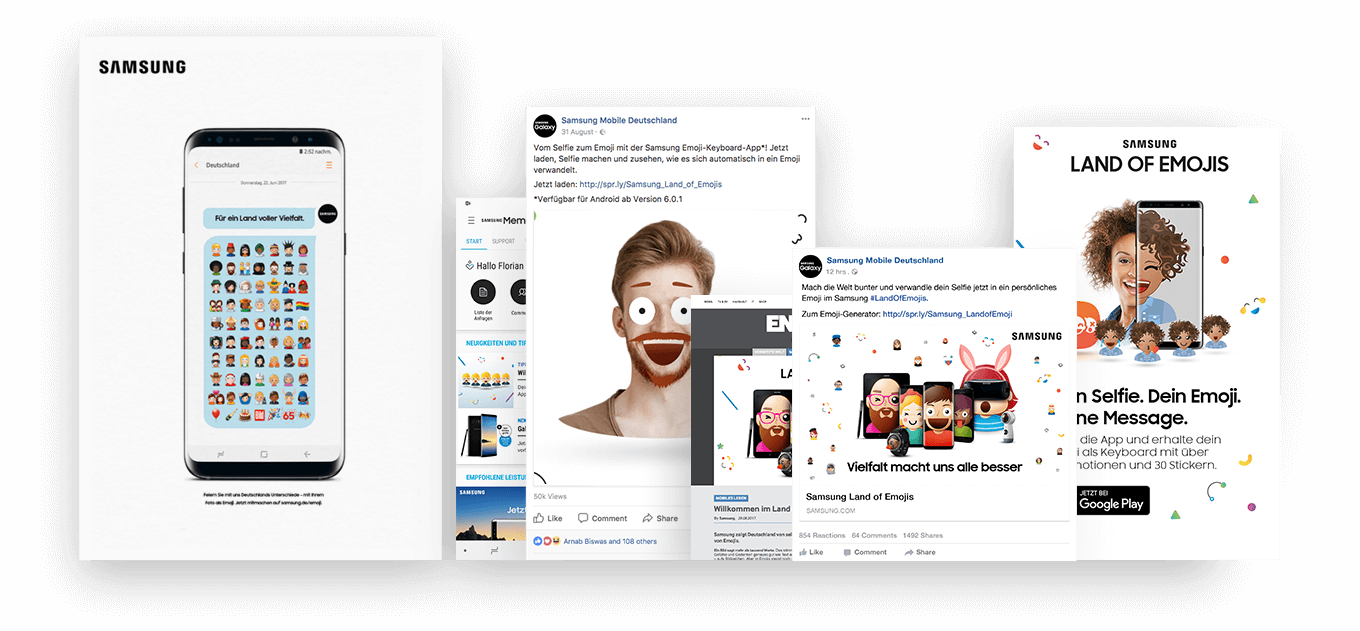Click 'Für ein Land voller Vielfalt.' chat bubble

coord(259,217)
